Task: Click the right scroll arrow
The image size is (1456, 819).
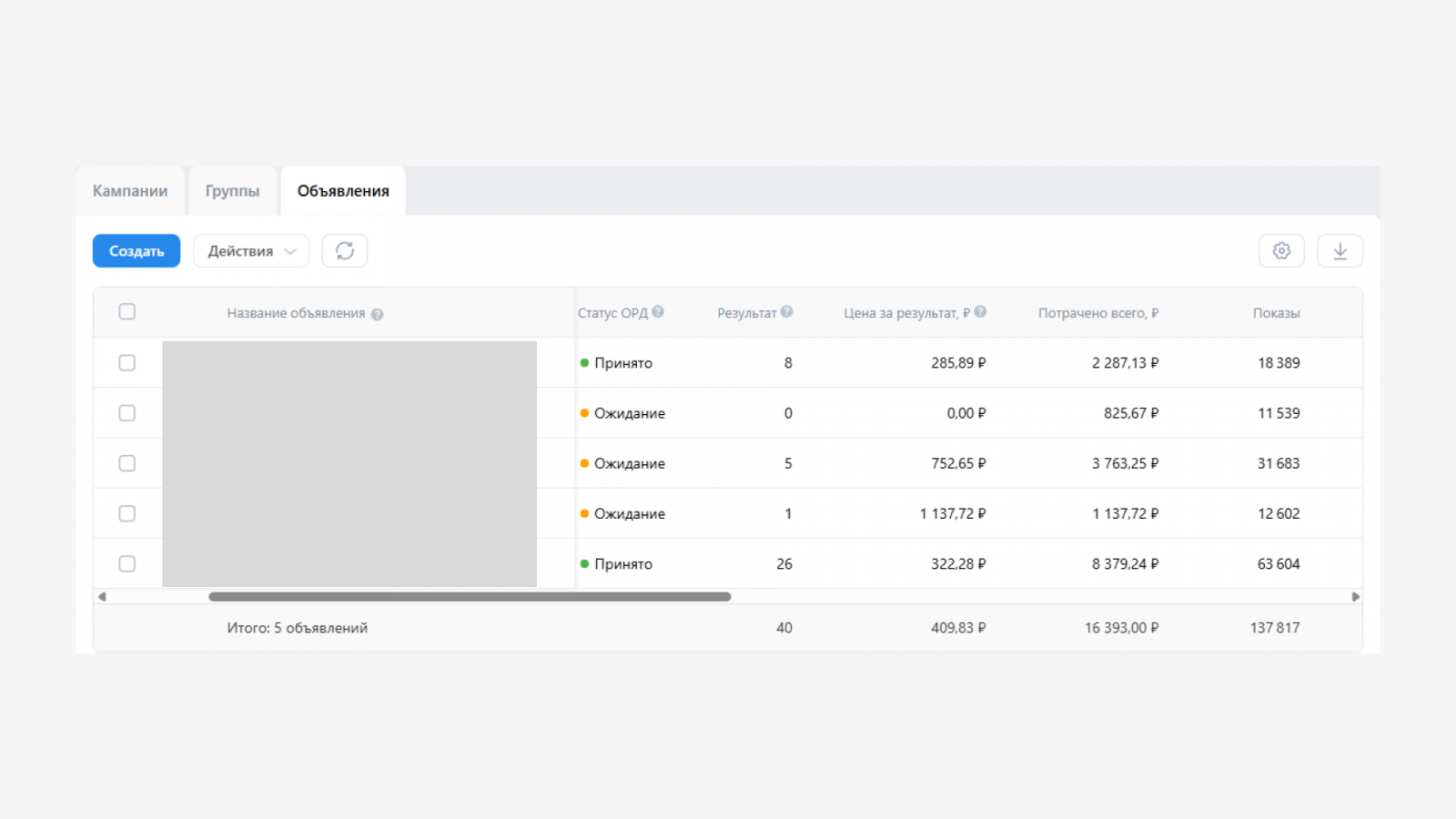Action: coord(1355,597)
